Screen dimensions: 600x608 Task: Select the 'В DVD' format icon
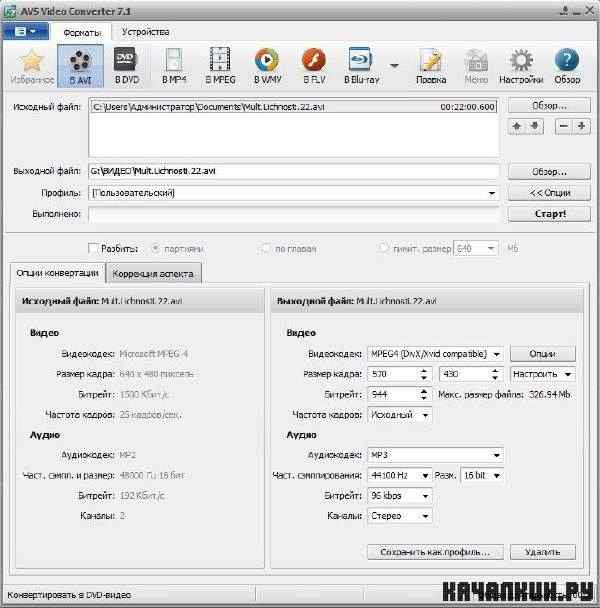[x=126, y=66]
